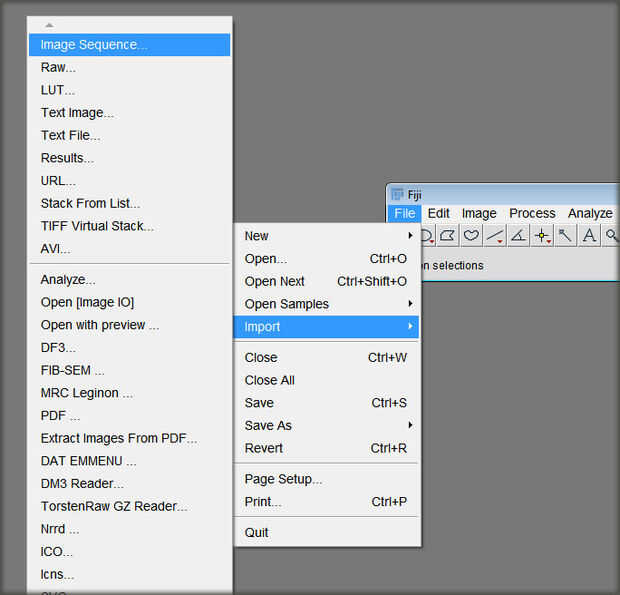
Task: Select the Polygon selection tool
Action: pos(447,236)
